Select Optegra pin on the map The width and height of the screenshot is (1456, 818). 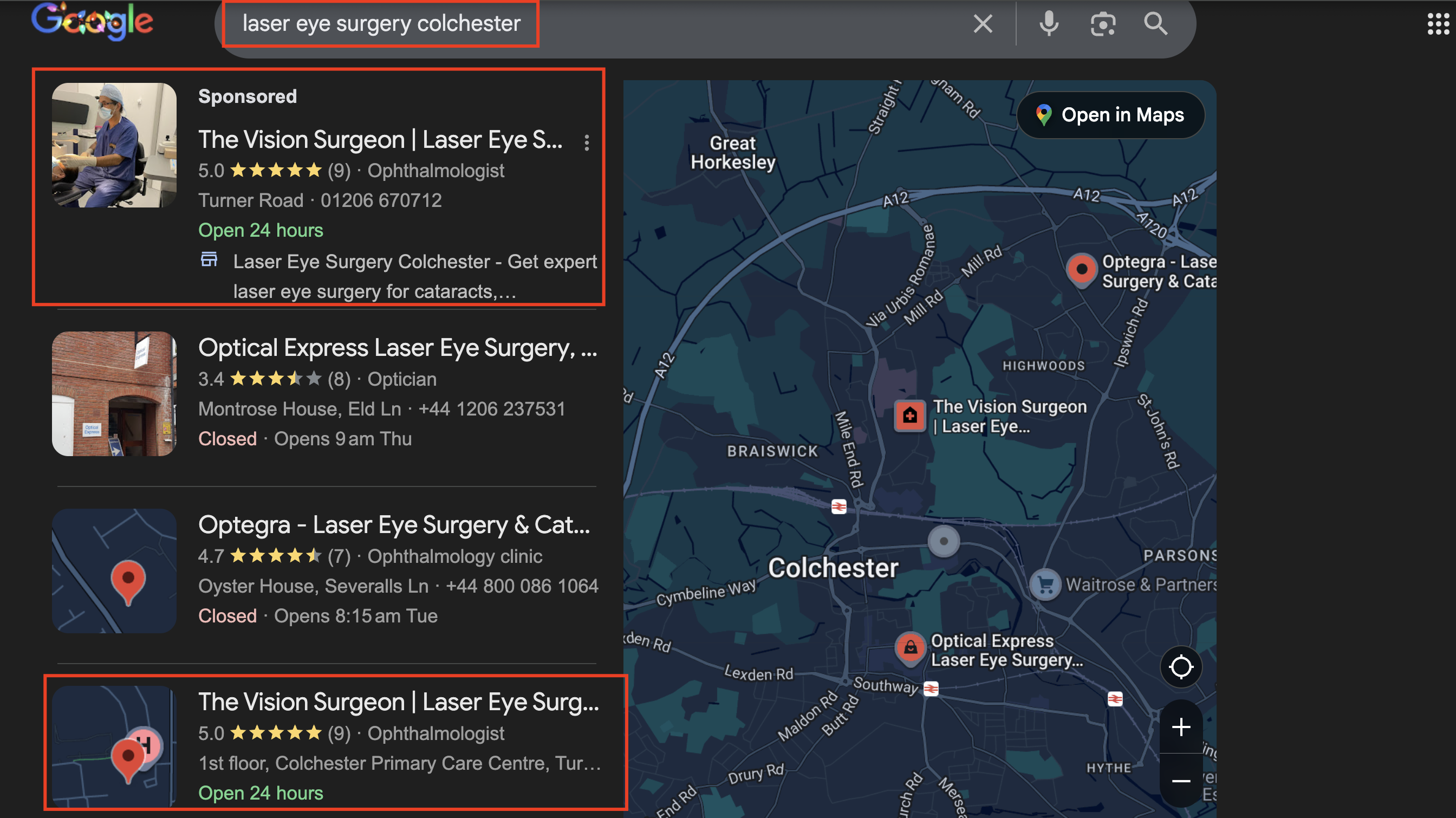point(1081,269)
